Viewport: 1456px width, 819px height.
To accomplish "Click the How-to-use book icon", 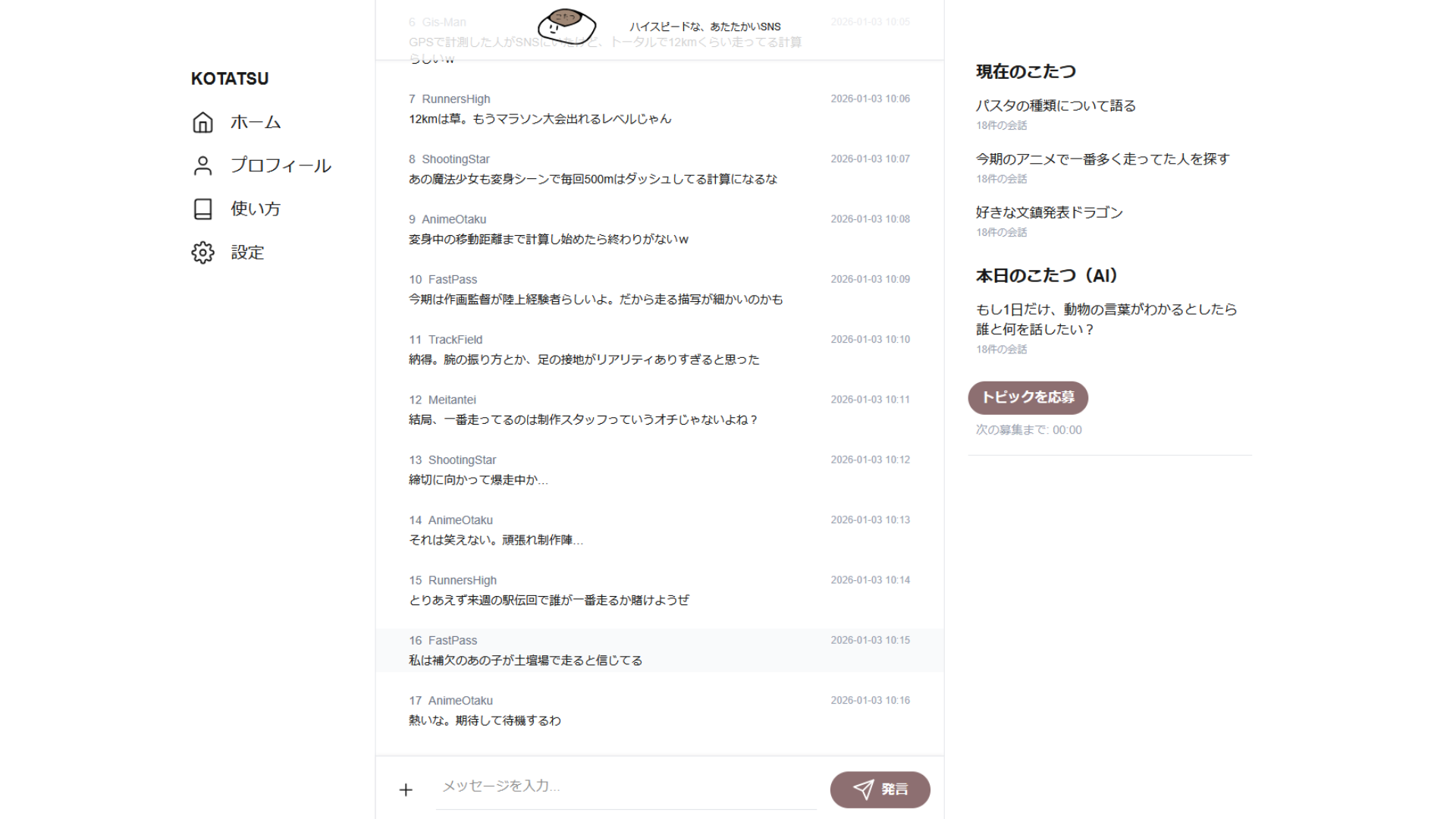I will 202,209.
